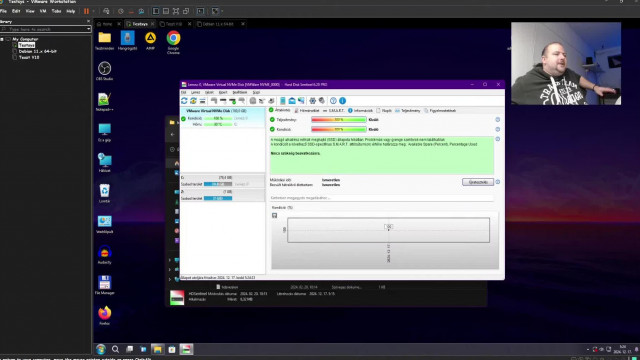The width and height of the screenshot is (640, 360).
Task: Collapse the My Computer tree node
Action: 2,39
